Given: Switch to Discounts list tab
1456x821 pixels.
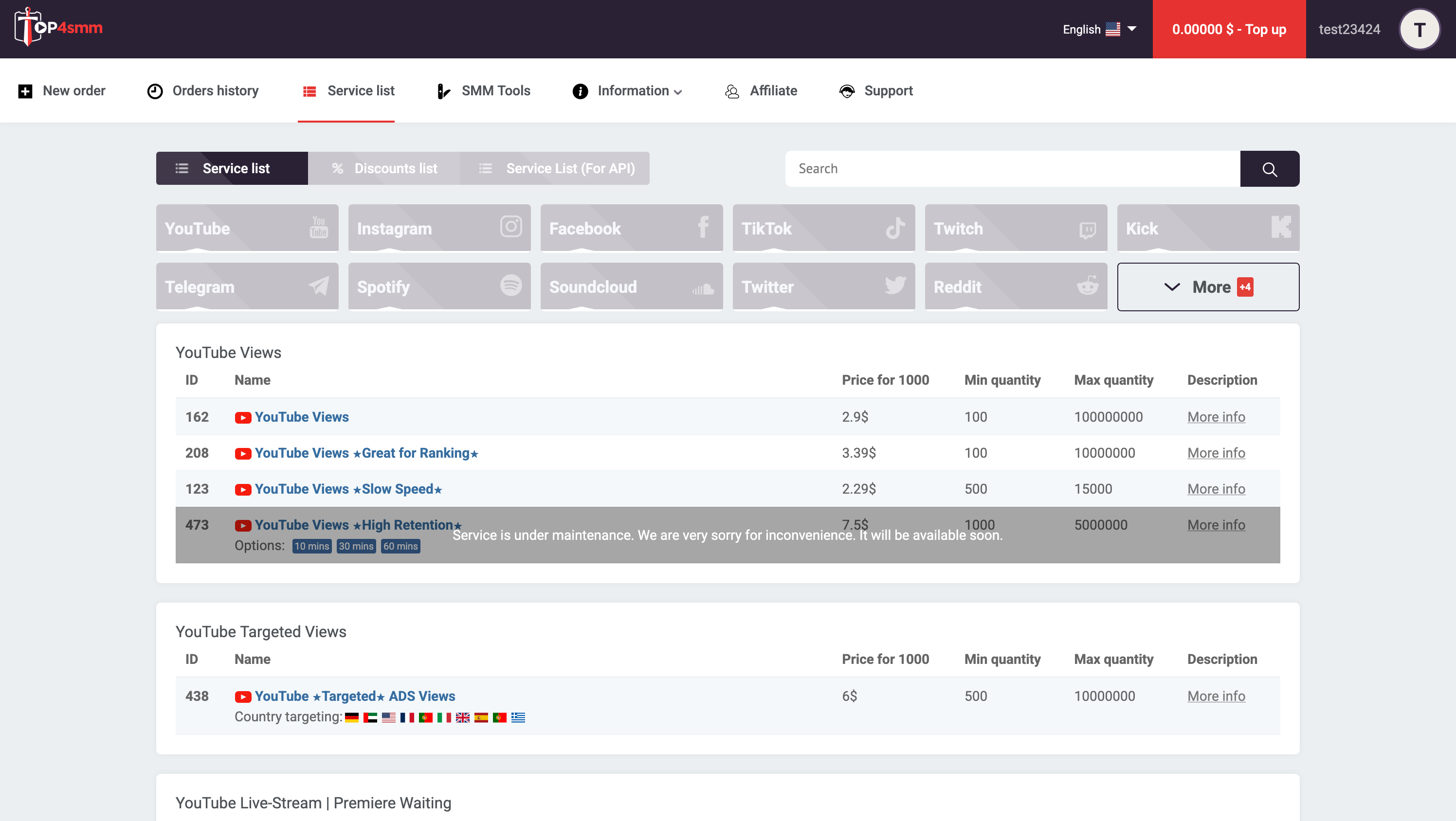Looking at the screenshot, I should 384,168.
